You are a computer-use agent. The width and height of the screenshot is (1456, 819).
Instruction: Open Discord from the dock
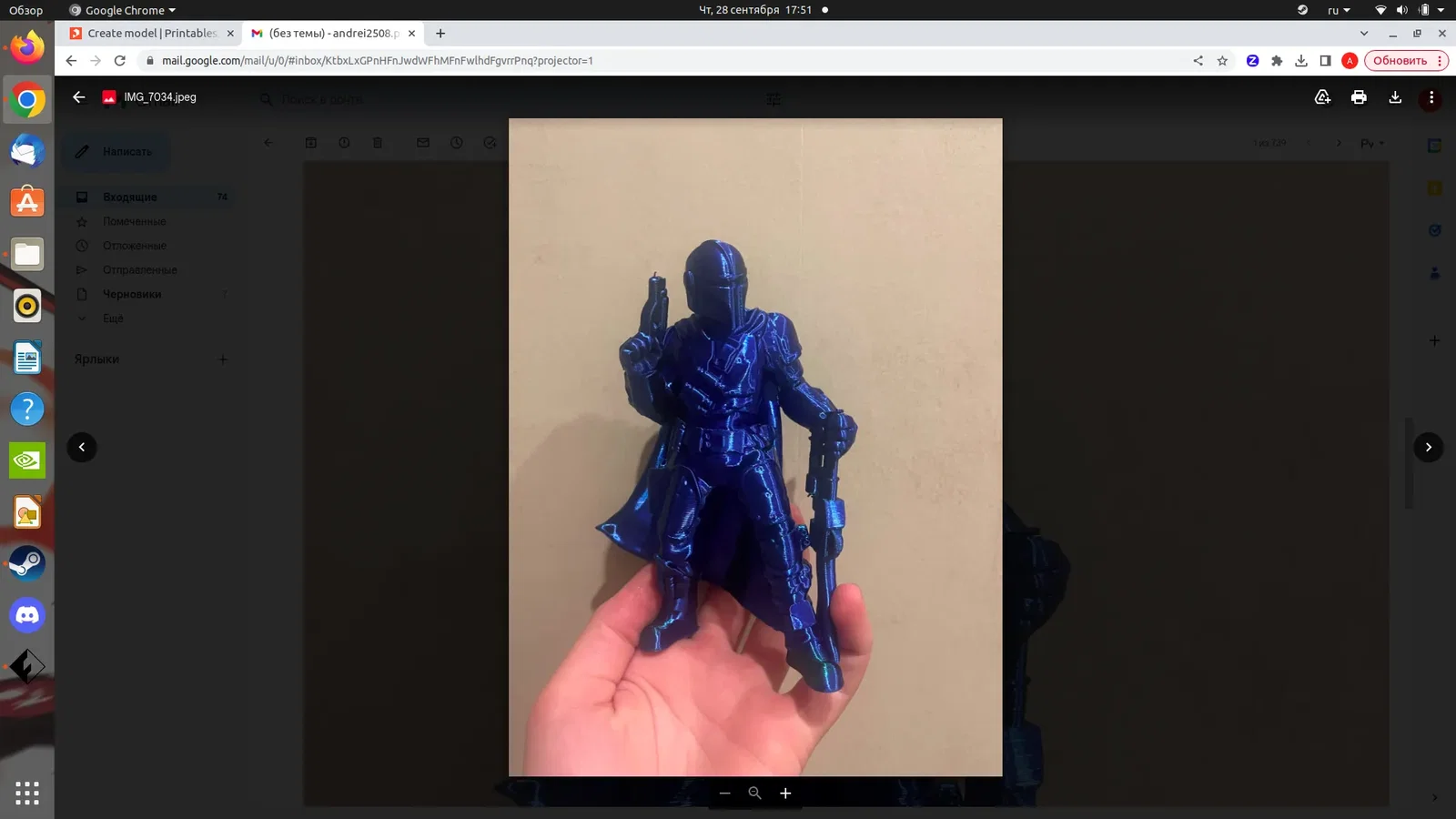27,616
